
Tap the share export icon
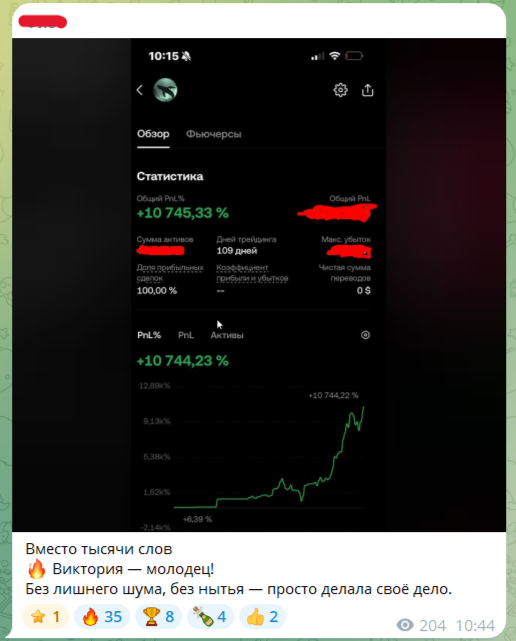tap(368, 90)
